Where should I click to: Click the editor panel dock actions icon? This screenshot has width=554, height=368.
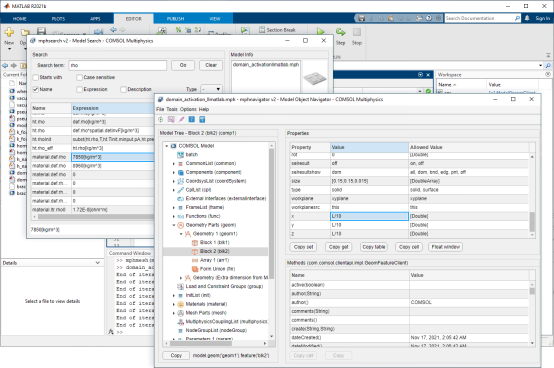coord(420,75)
